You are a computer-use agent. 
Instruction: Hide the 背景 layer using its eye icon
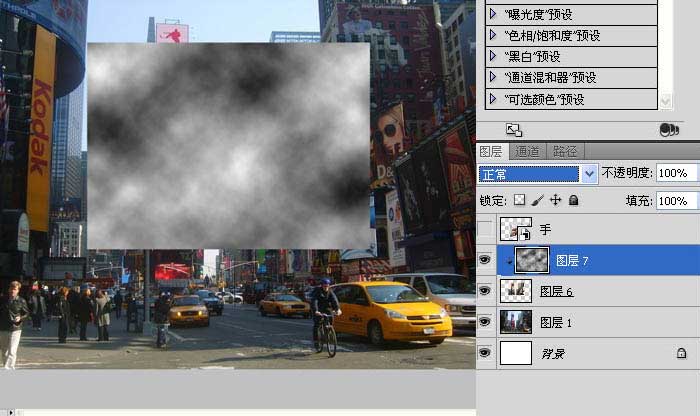tap(486, 353)
